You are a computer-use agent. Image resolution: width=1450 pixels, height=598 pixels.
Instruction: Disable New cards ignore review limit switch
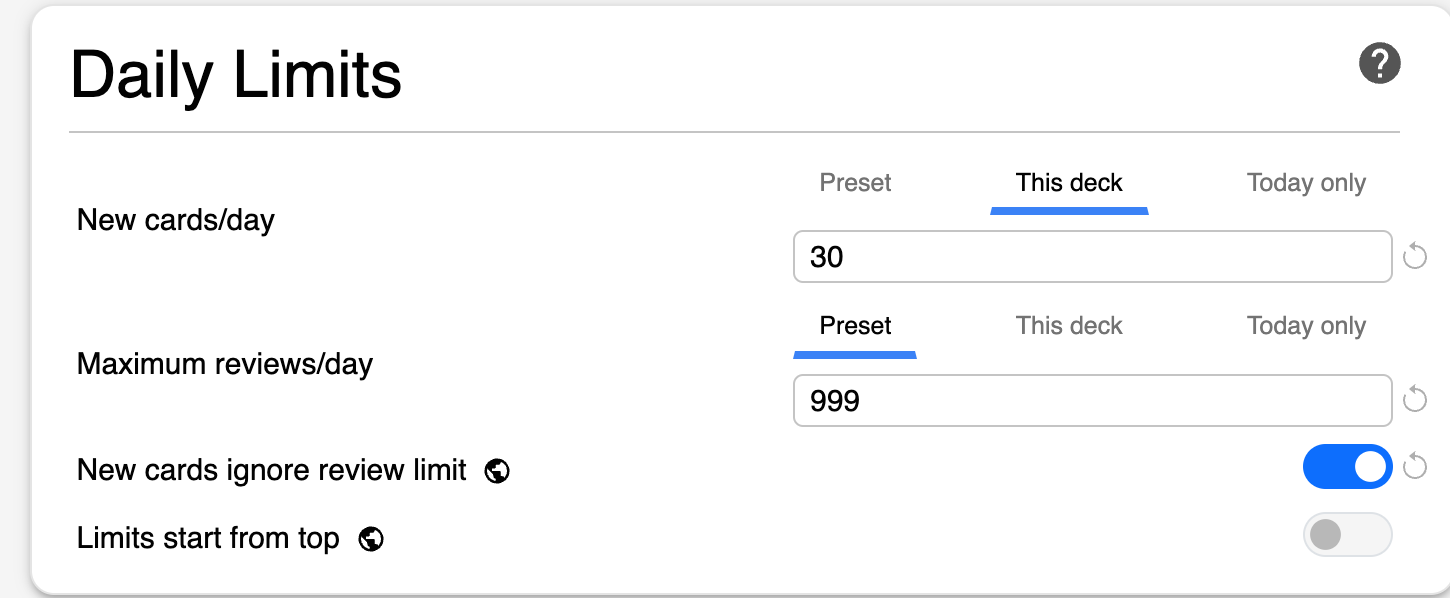1347,467
